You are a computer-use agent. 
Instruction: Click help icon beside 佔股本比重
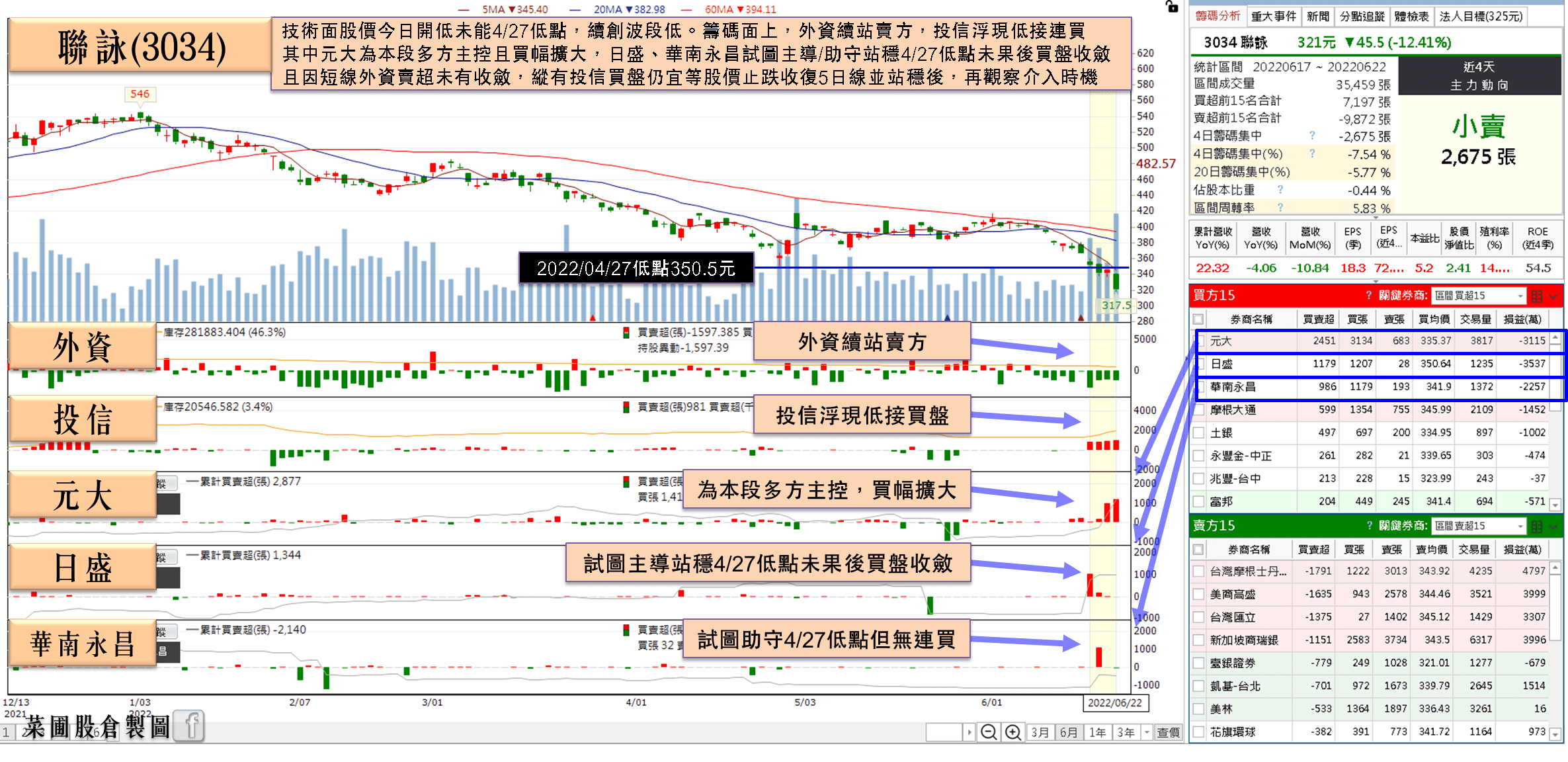coord(1280,190)
